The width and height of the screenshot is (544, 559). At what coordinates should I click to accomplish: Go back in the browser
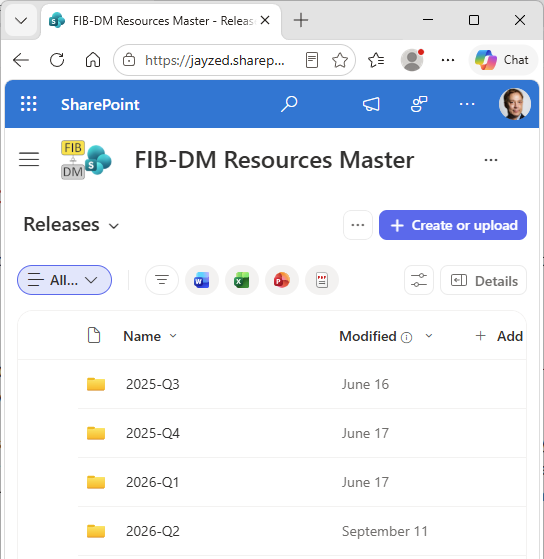coord(21,60)
